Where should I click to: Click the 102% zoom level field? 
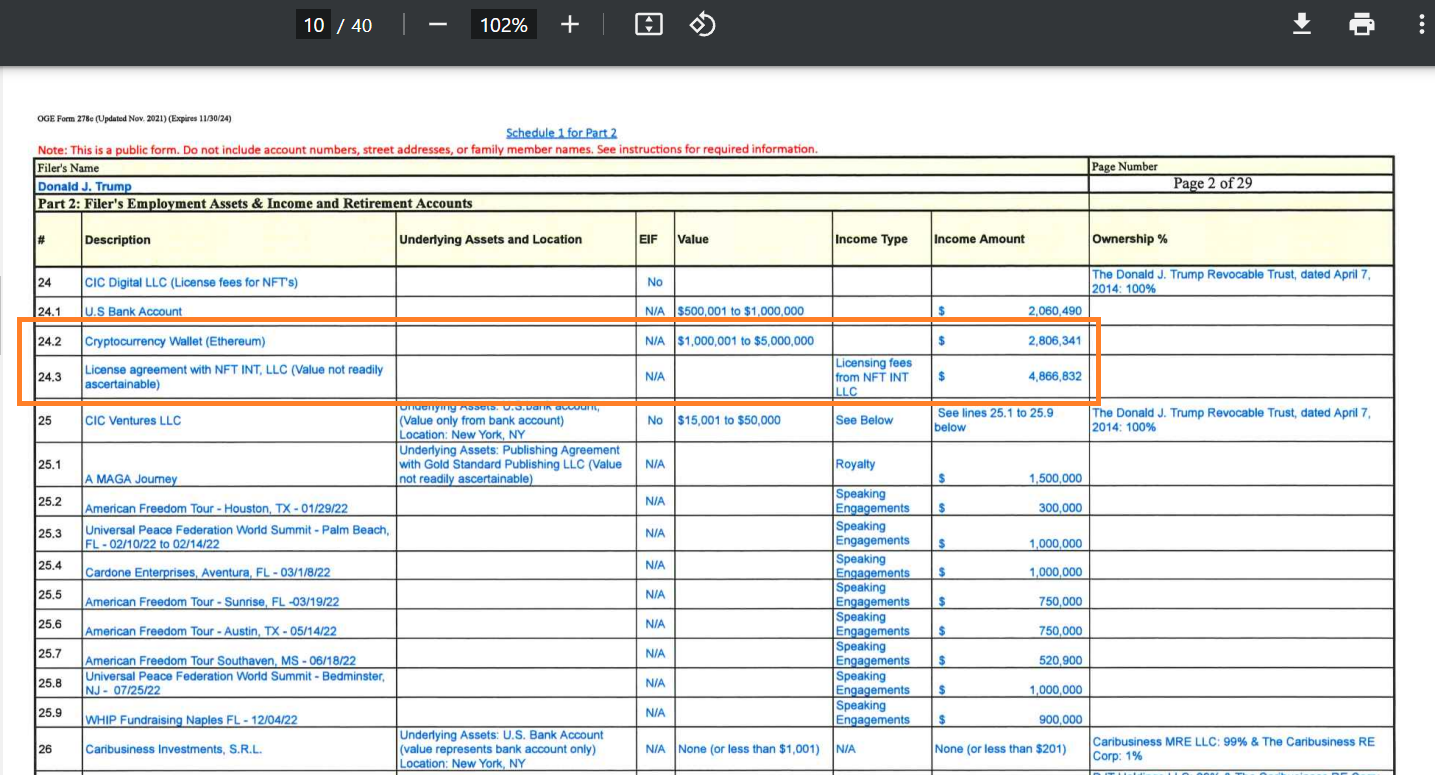pos(503,25)
